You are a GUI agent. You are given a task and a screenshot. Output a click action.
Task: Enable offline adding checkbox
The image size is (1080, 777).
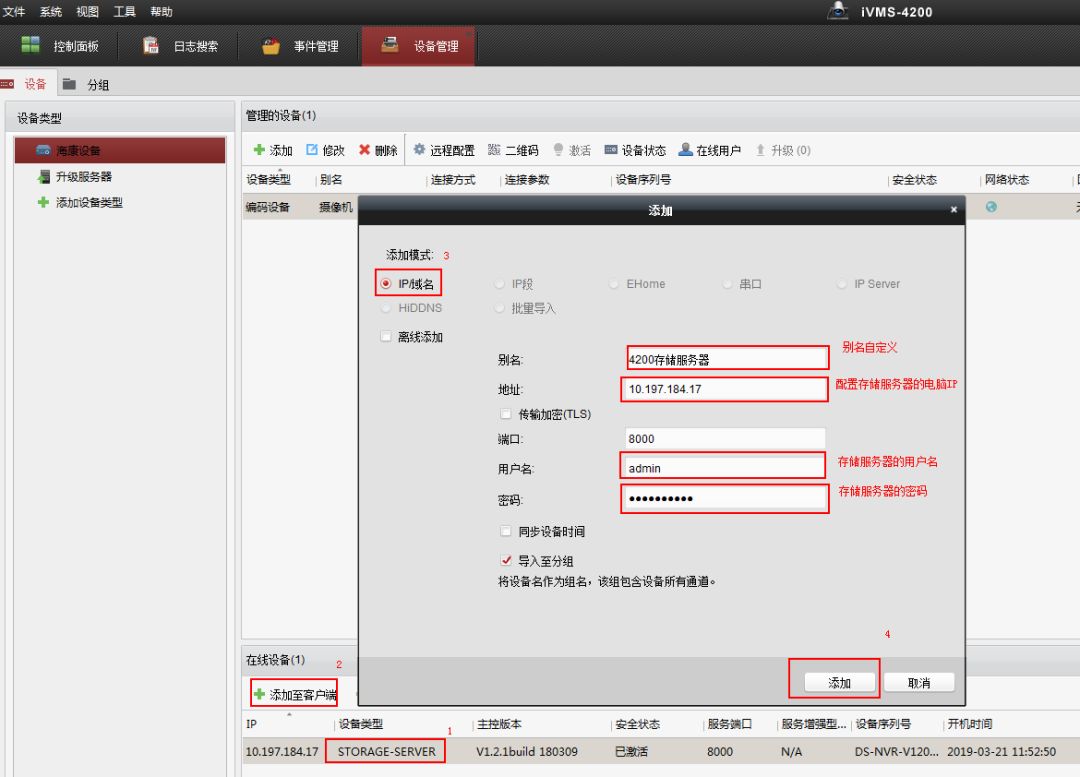pyautogui.click(x=386, y=338)
